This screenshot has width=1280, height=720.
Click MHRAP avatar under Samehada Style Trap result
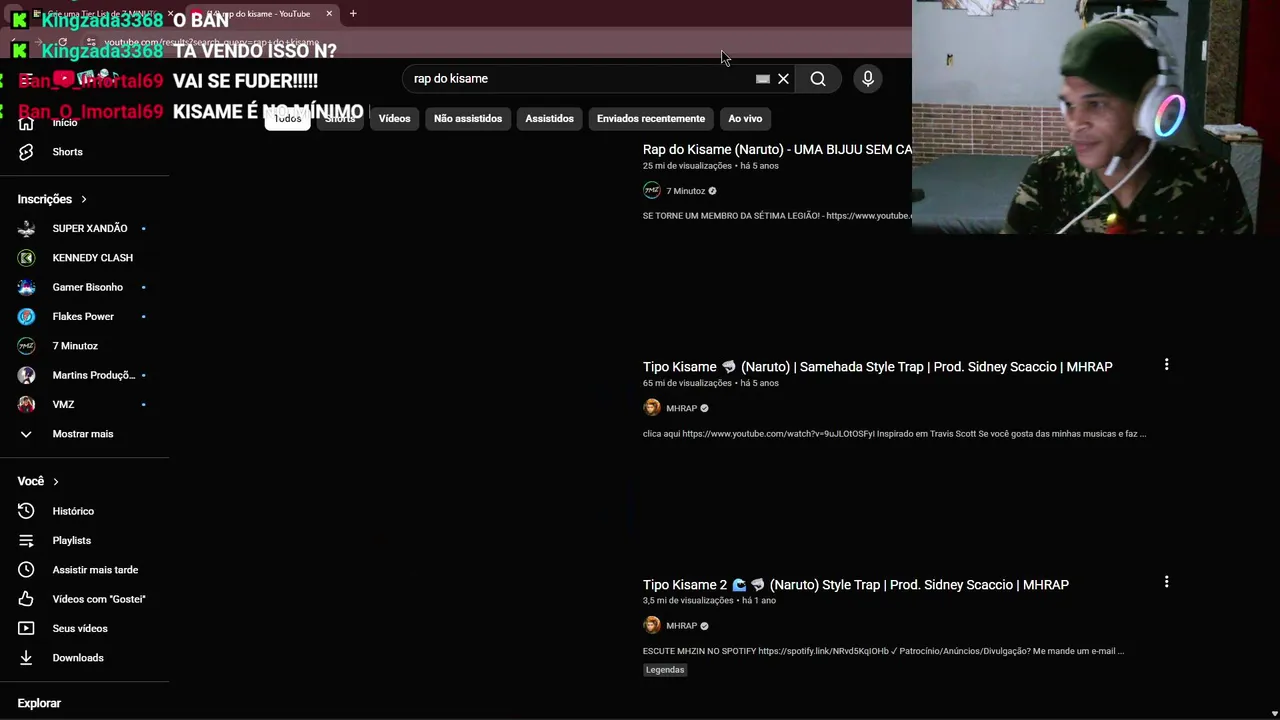pos(652,408)
